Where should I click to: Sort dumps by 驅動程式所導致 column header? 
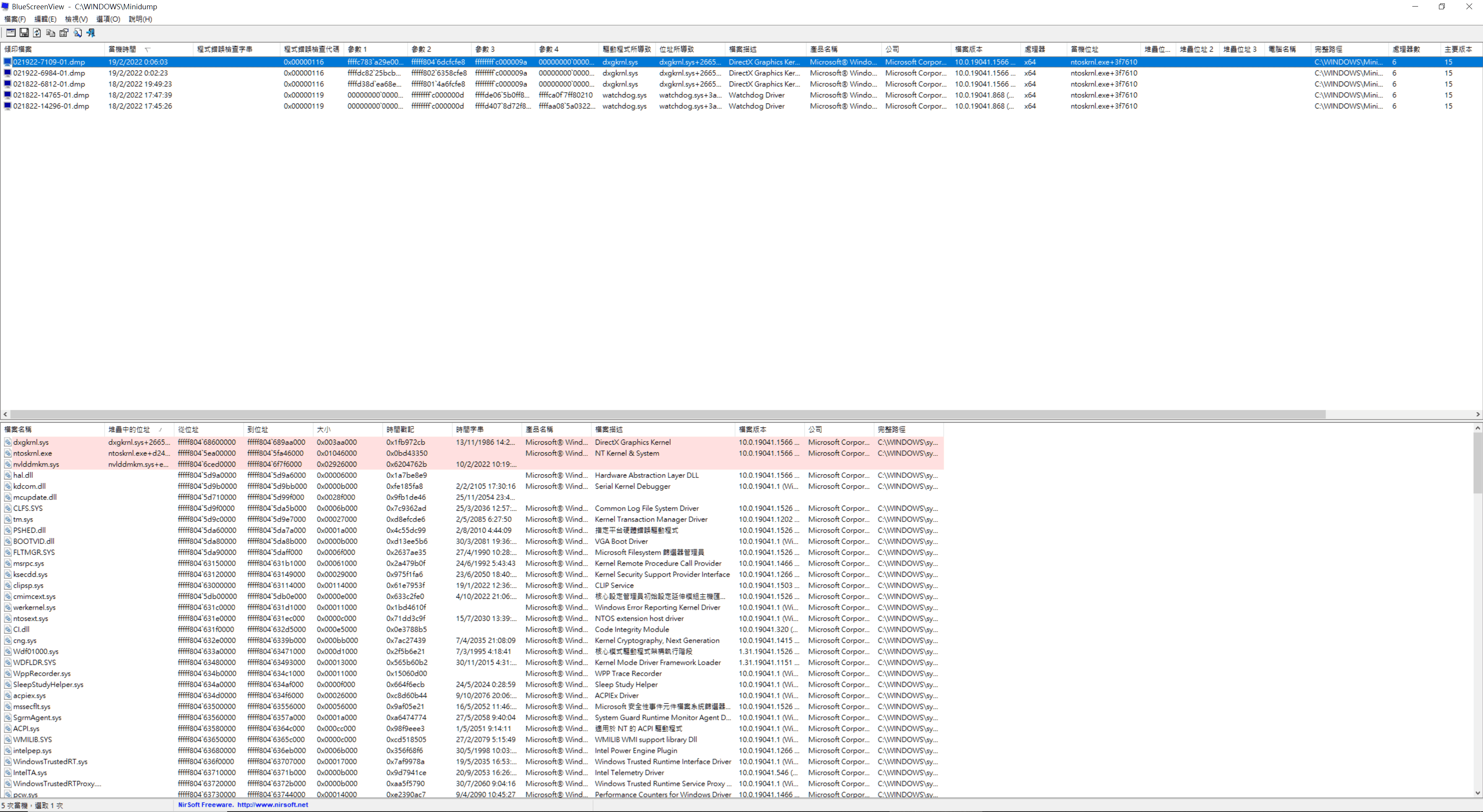[x=626, y=49]
